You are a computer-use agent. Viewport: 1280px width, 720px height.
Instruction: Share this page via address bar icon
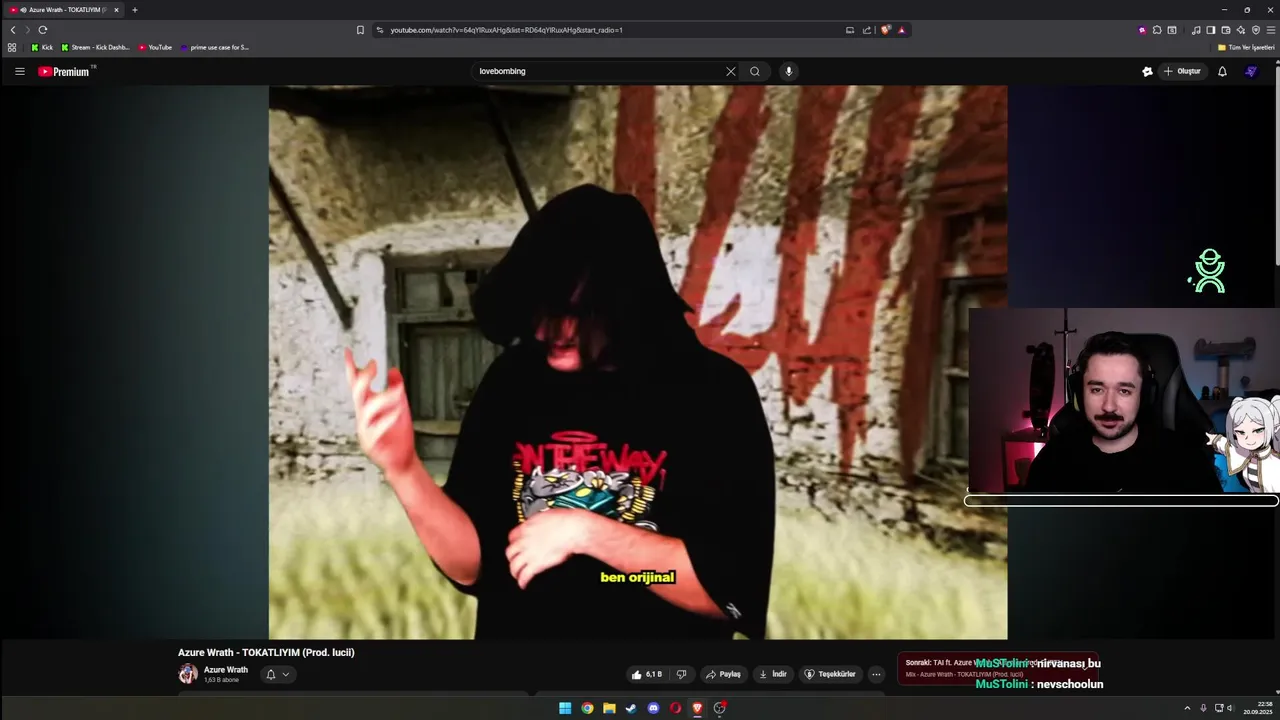(x=867, y=30)
